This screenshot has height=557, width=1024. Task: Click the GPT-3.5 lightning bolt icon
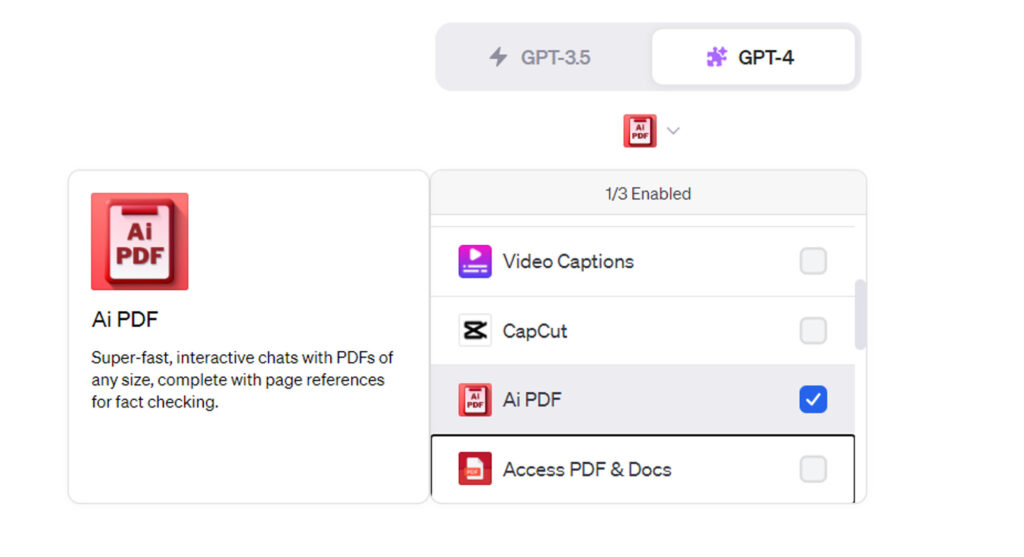pos(498,57)
